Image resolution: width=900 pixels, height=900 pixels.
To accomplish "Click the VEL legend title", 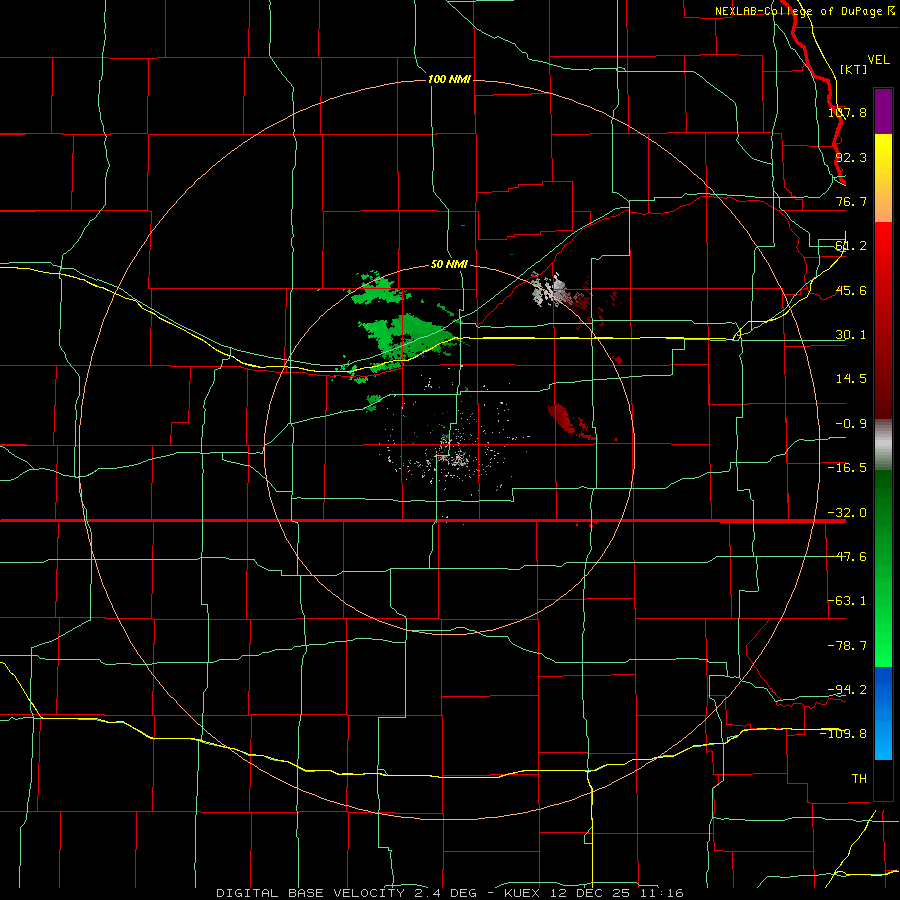I will click(x=878, y=60).
